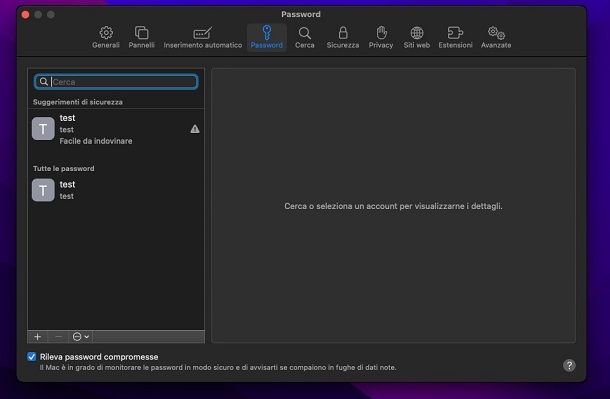Click T avatar under Suggerimenti di sicurezza
610x399 pixels.
tap(43, 129)
